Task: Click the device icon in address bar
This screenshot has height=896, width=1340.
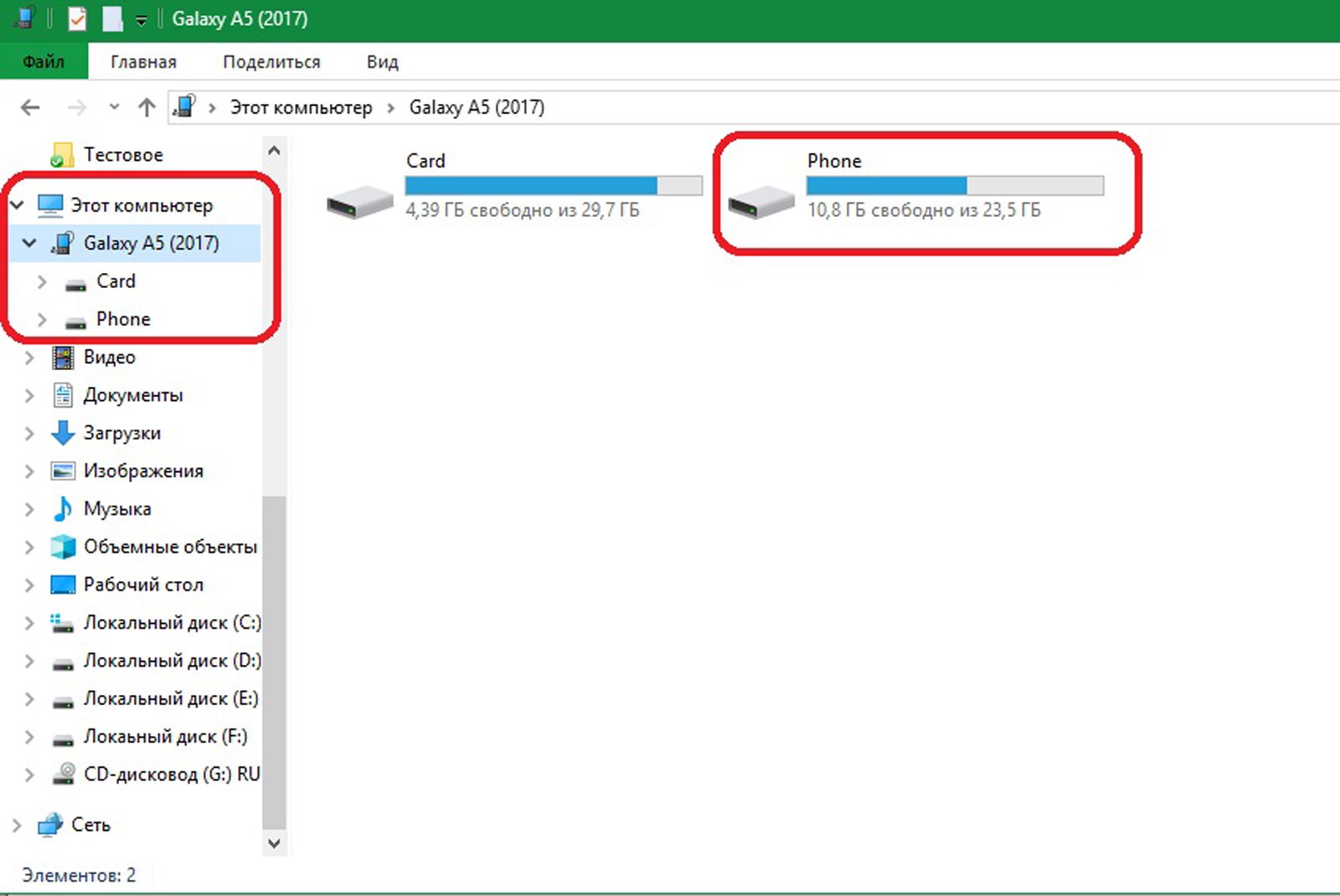Action: [x=184, y=106]
